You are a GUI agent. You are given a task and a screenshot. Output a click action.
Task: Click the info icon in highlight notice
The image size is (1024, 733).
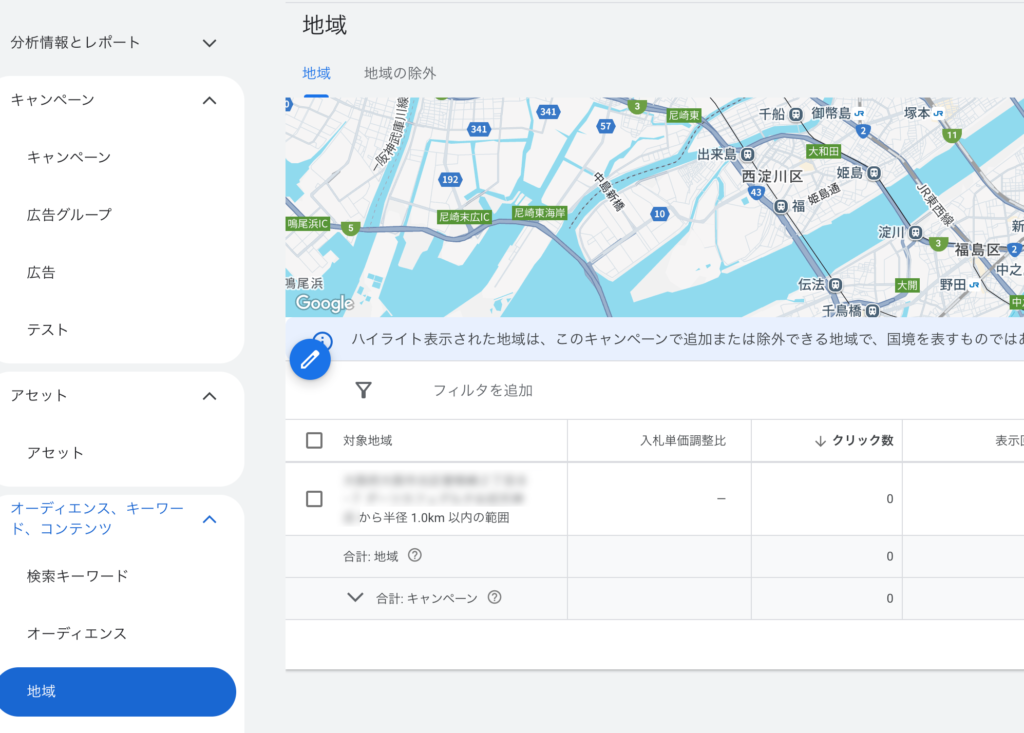click(323, 339)
